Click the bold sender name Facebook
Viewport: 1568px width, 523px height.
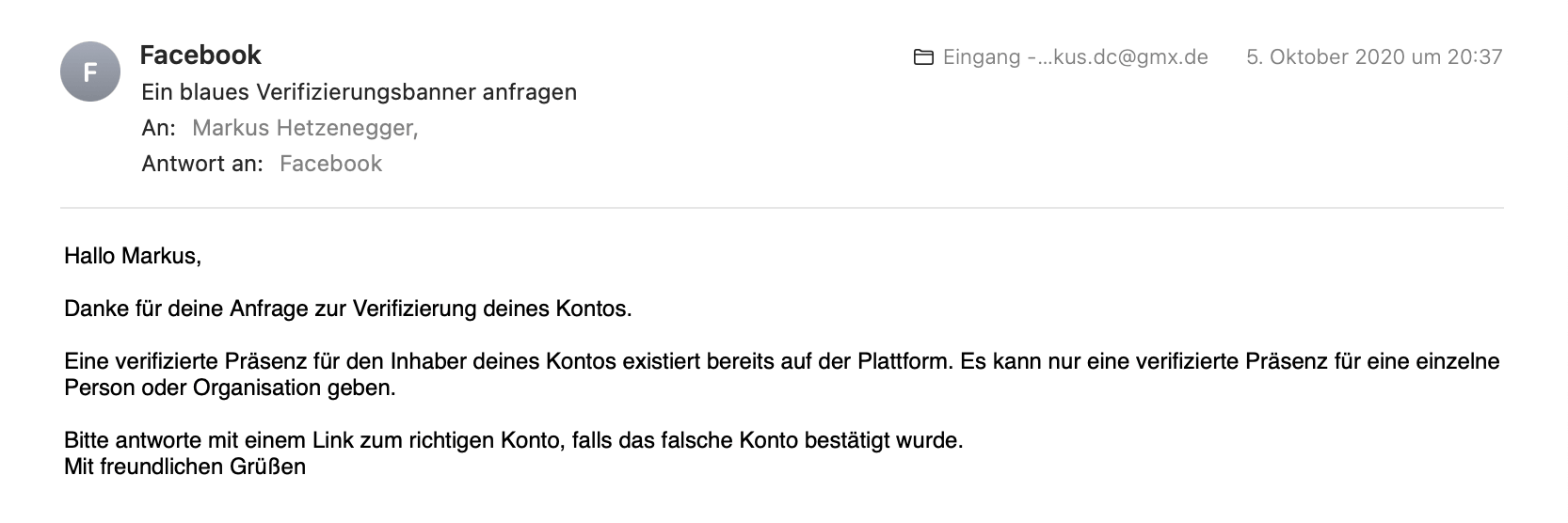(200, 55)
